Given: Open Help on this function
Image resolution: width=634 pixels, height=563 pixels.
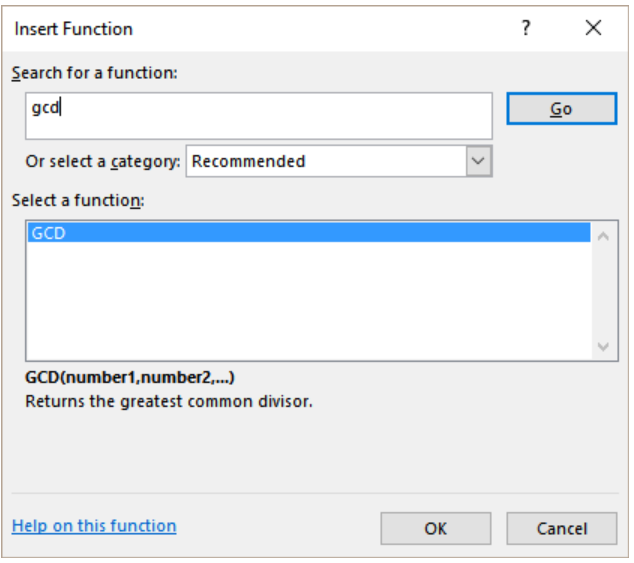Looking at the screenshot, I should [x=94, y=526].
